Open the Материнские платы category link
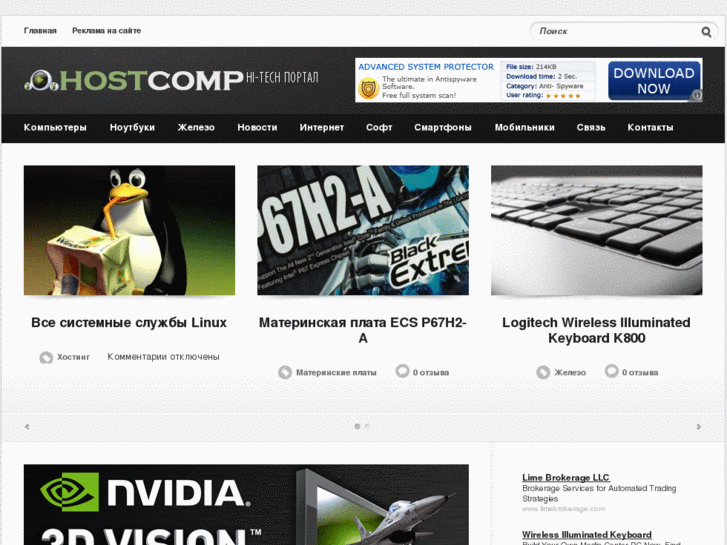Viewport: 727px width, 545px height. (x=336, y=372)
